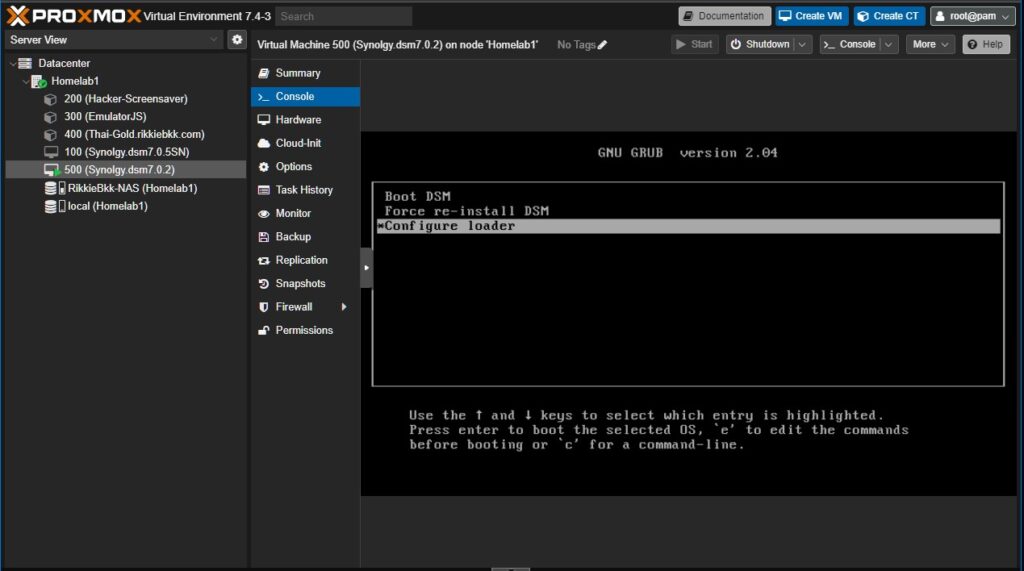Select Boot DSM GRUB entry
Screen dimensions: 1024x571
point(417,196)
